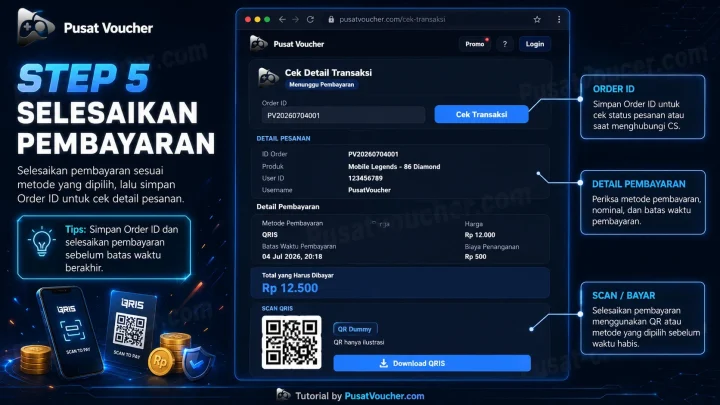Click the download arrow icon on Download QRIS

(383, 363)
